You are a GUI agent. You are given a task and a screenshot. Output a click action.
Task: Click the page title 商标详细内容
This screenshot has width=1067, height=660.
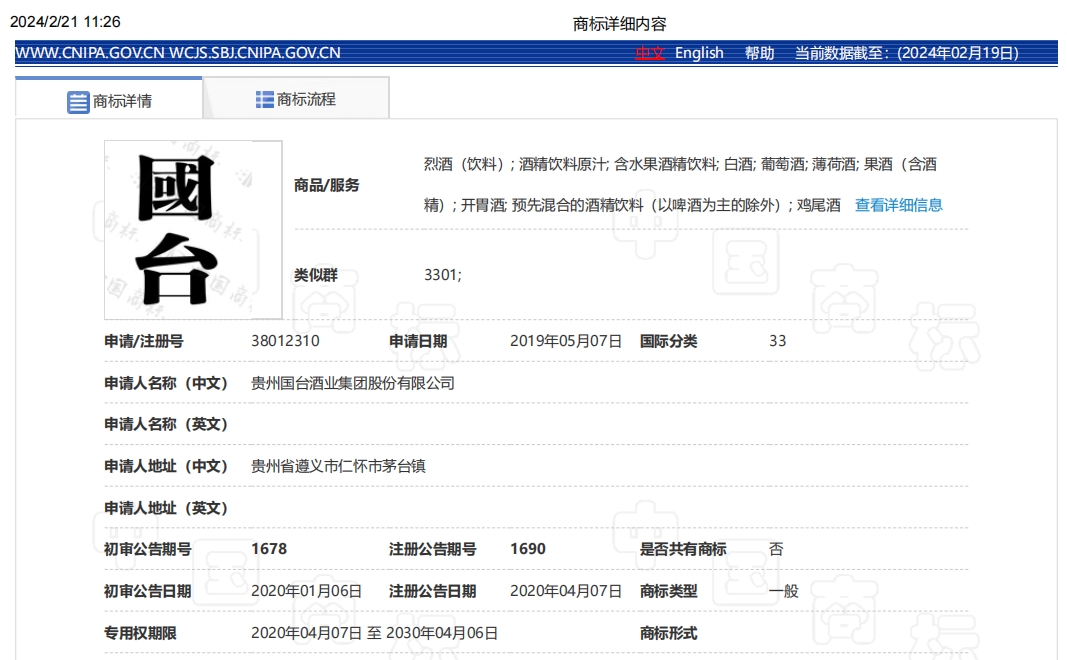click(619, 23)
